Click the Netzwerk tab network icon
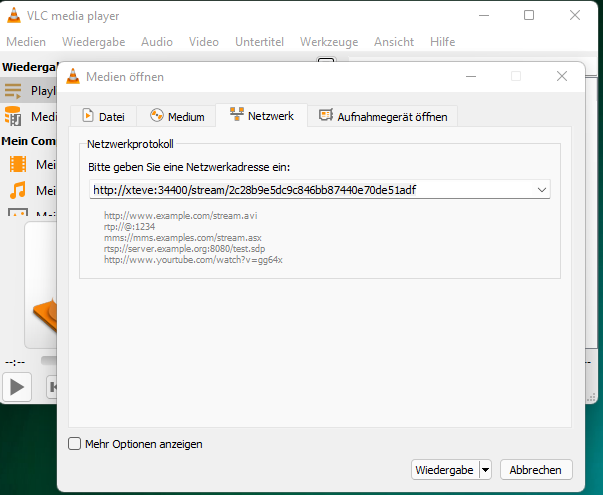603x495 pixels. (237, 114)
